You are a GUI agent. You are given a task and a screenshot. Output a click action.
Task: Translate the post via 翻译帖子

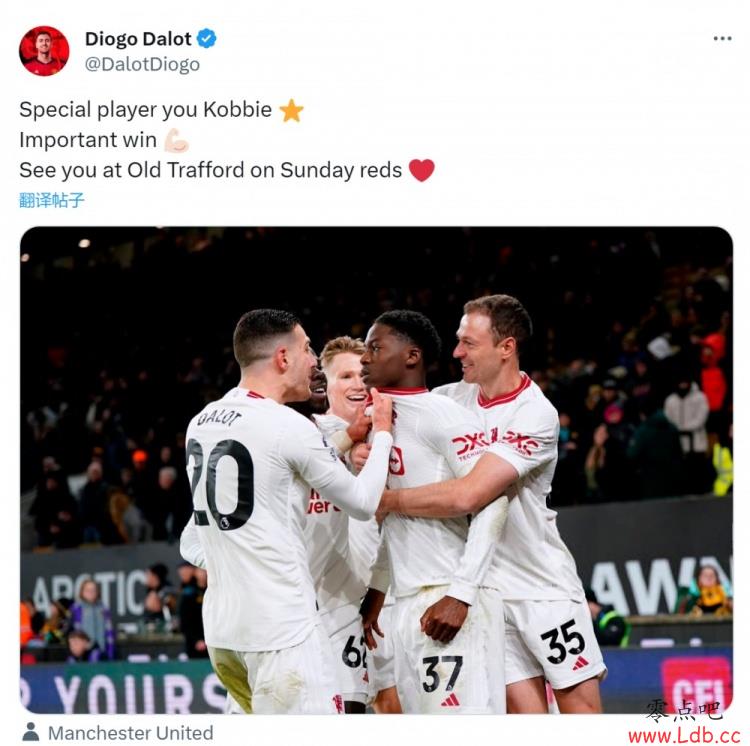pyautogui.click(x=52, y=200)
